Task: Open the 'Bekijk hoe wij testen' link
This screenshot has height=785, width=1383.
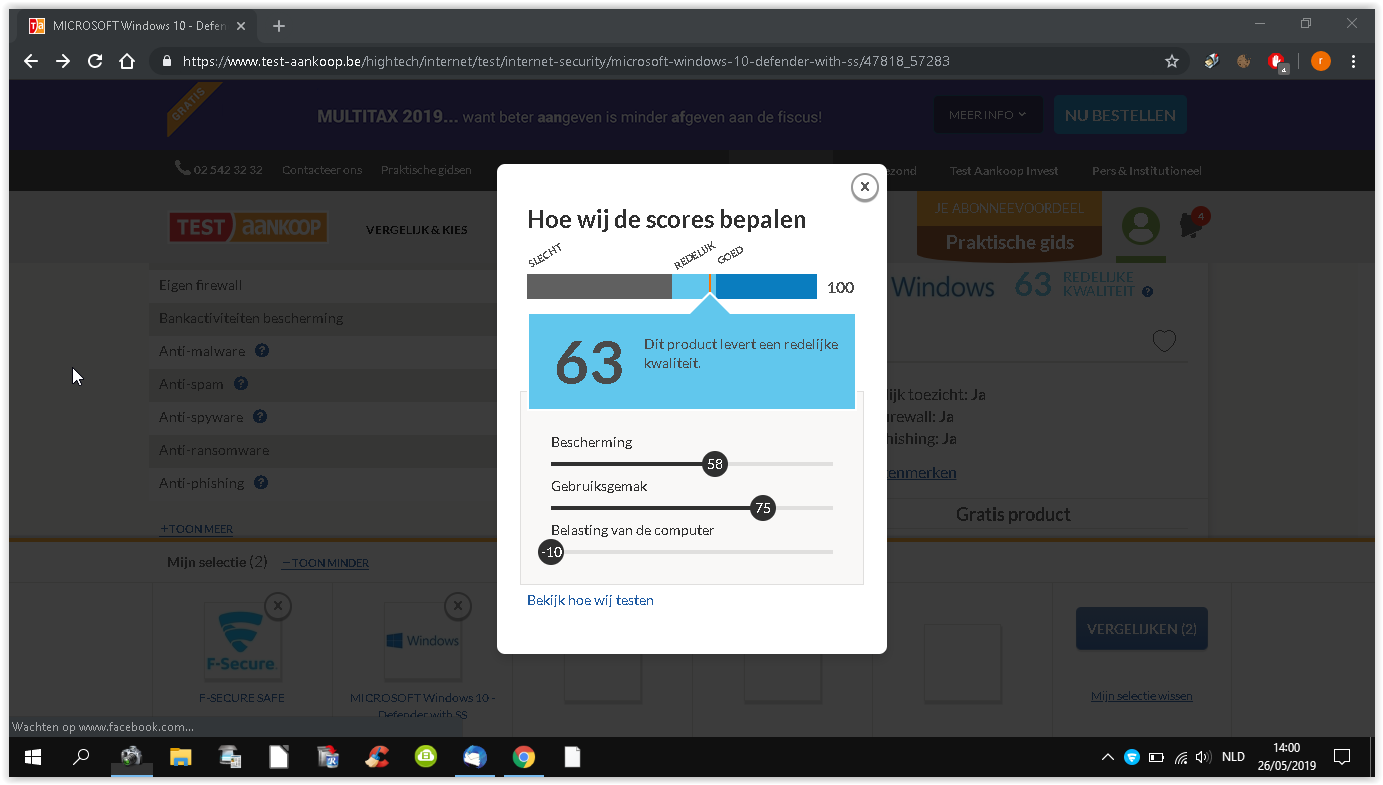Action: pyautogui.click(x=590, y=600)
